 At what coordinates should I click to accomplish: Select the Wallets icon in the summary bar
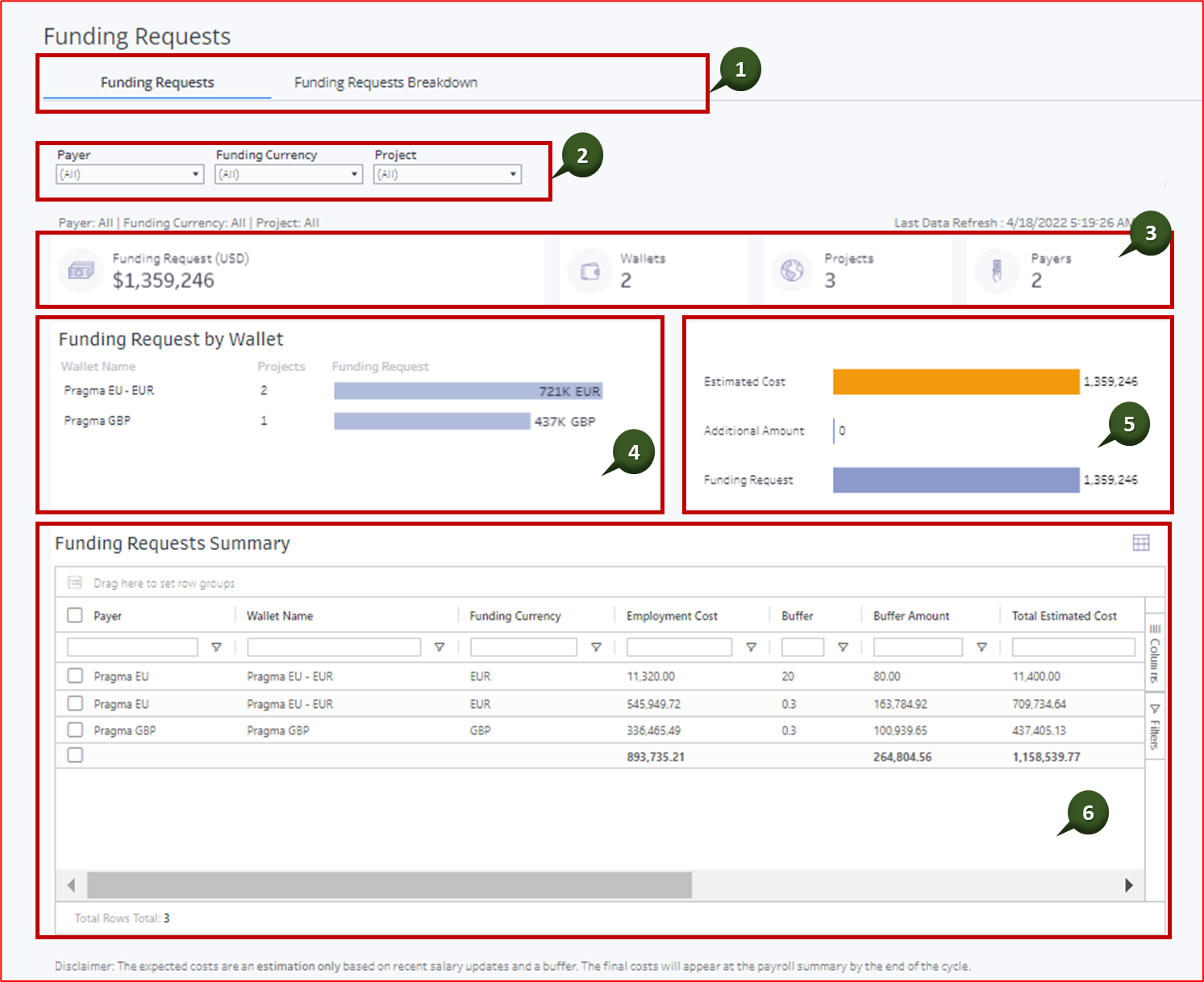(x=591, y=271)
